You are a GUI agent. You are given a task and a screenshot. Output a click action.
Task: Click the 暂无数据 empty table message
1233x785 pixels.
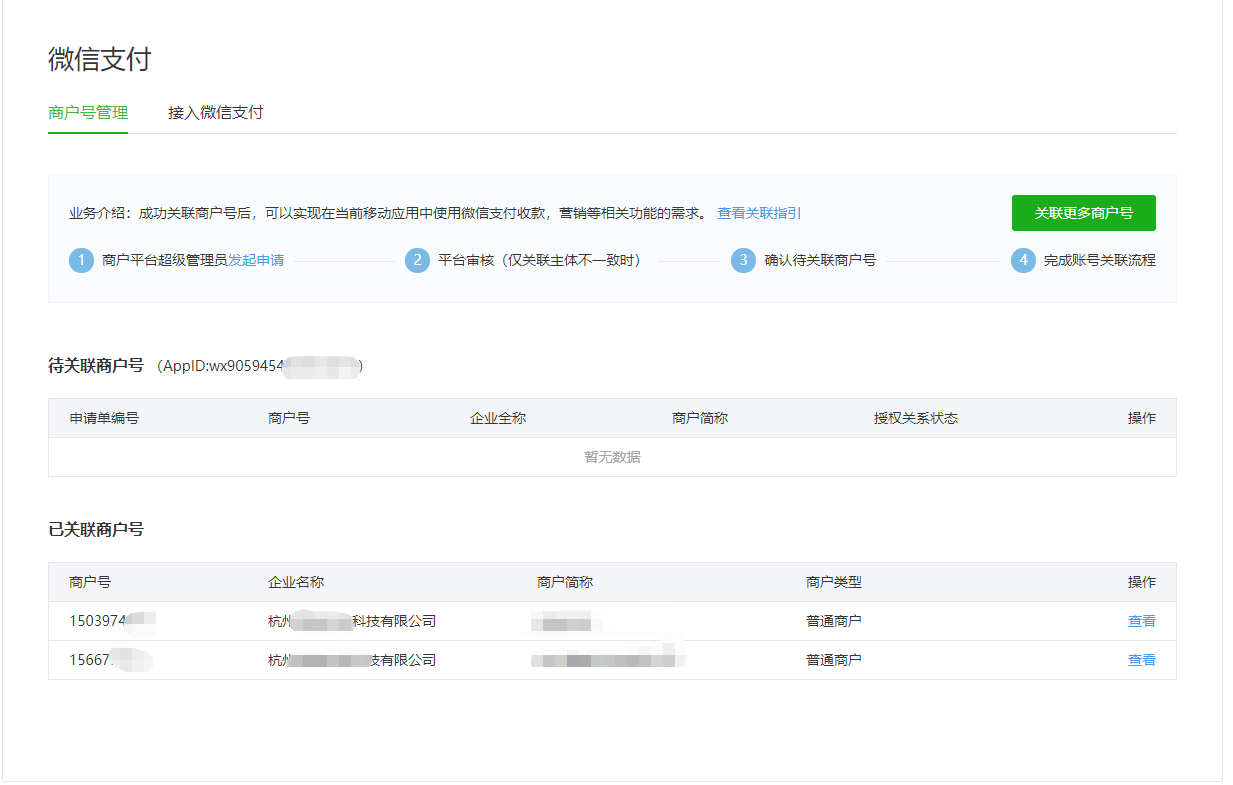click(612, 457)
